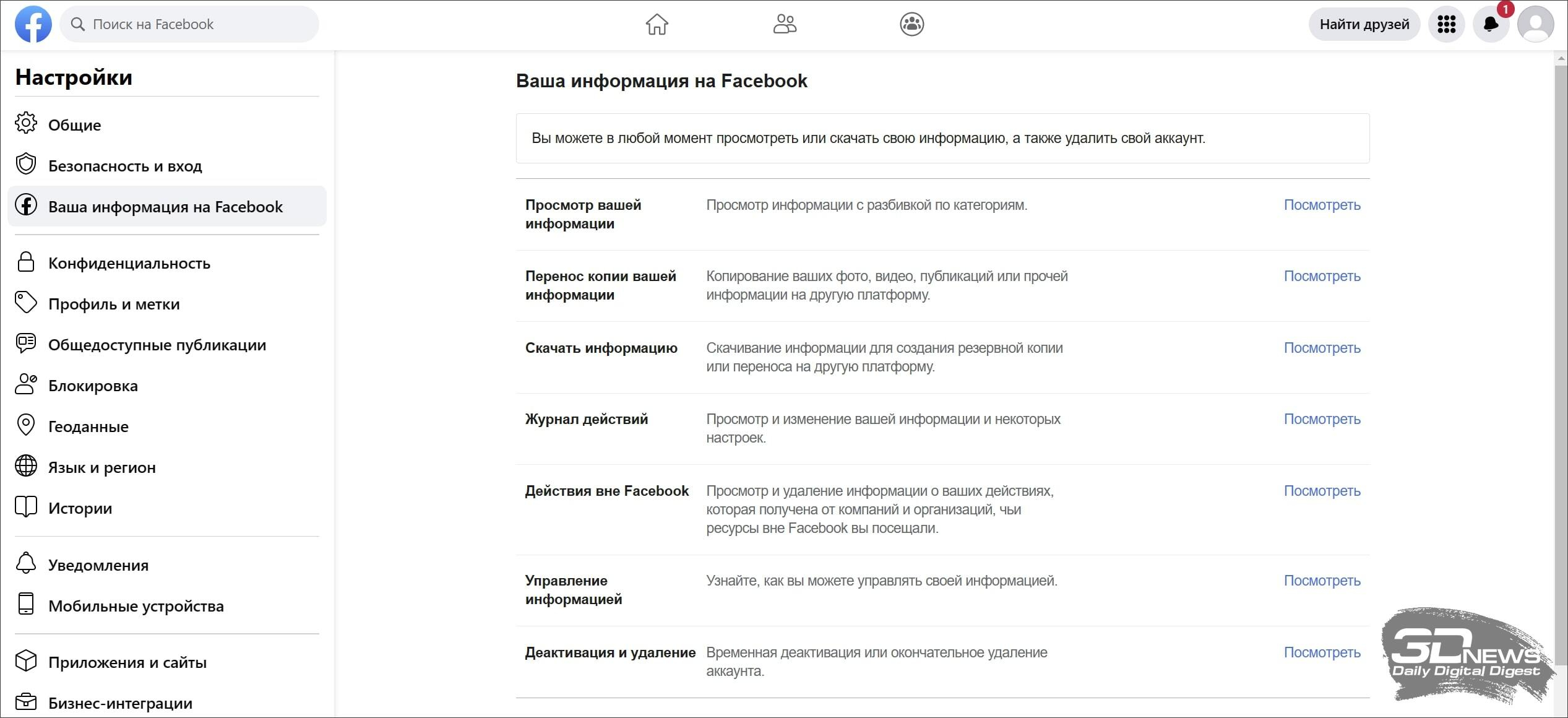Open the Friends icon in top bar

pyautogui.click(x=785, y=24)
